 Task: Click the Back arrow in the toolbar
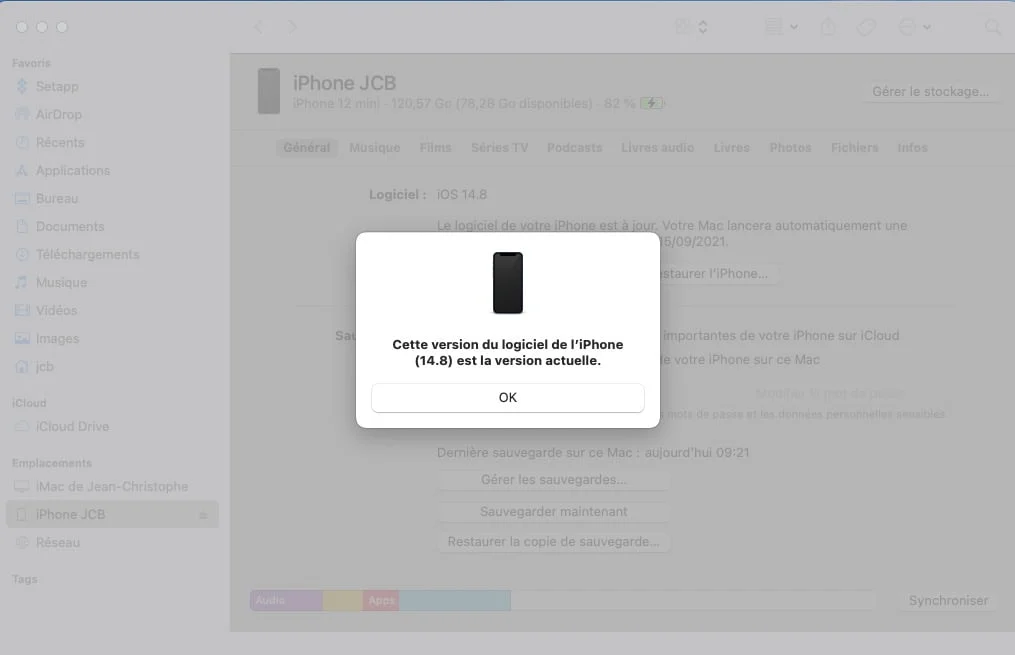pos(258,27)
